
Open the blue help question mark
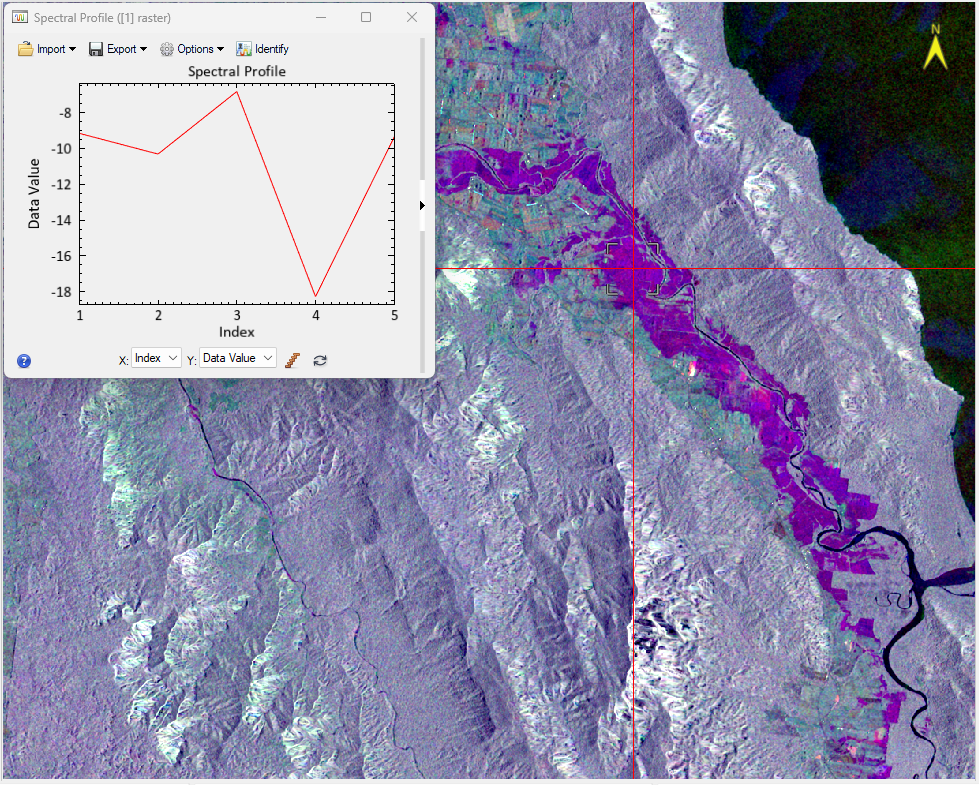(24, 361)
